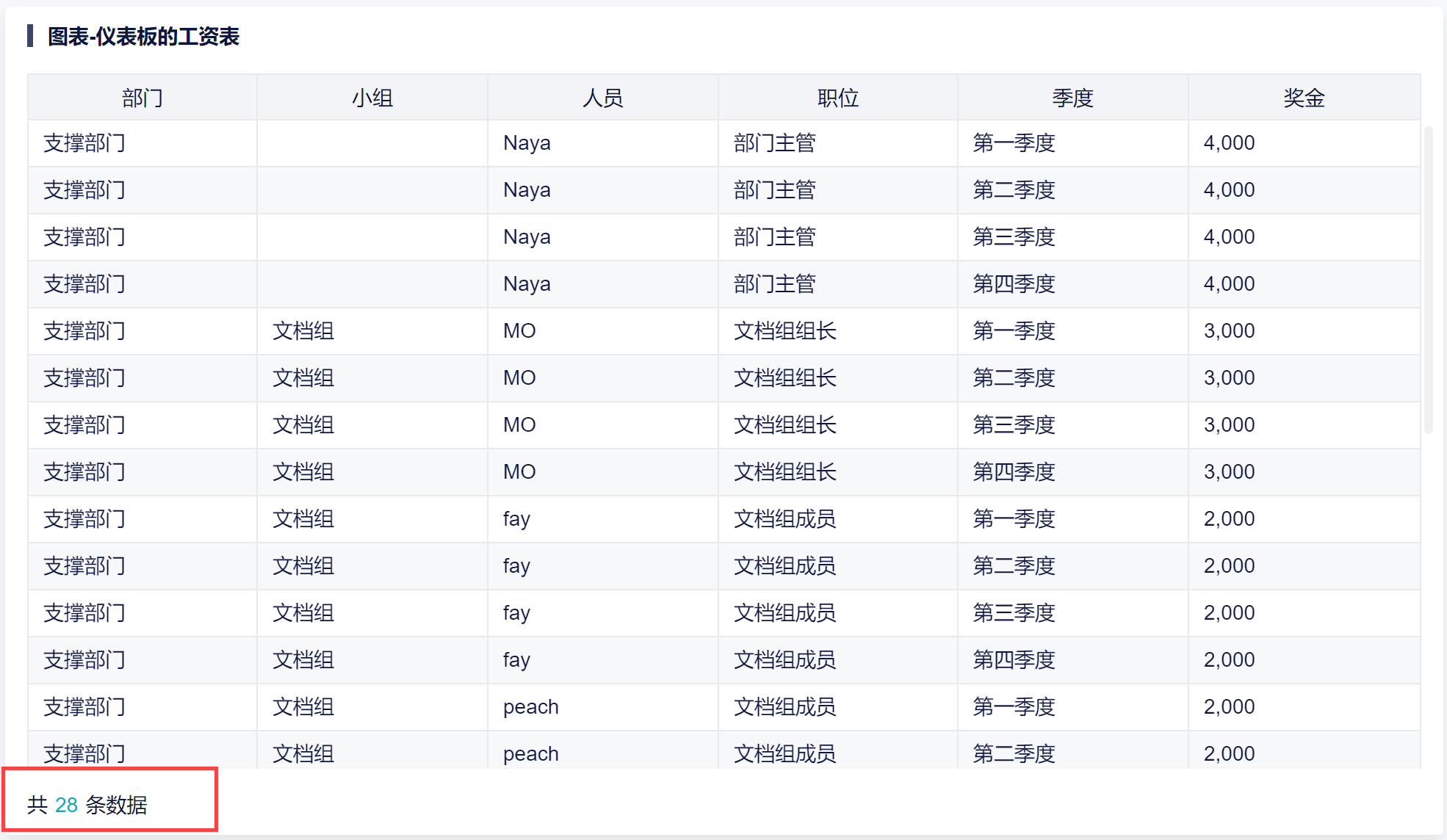Select 第四季度 cell in Naya's row
This screenshot has height=840, width=1447.
1014,284
